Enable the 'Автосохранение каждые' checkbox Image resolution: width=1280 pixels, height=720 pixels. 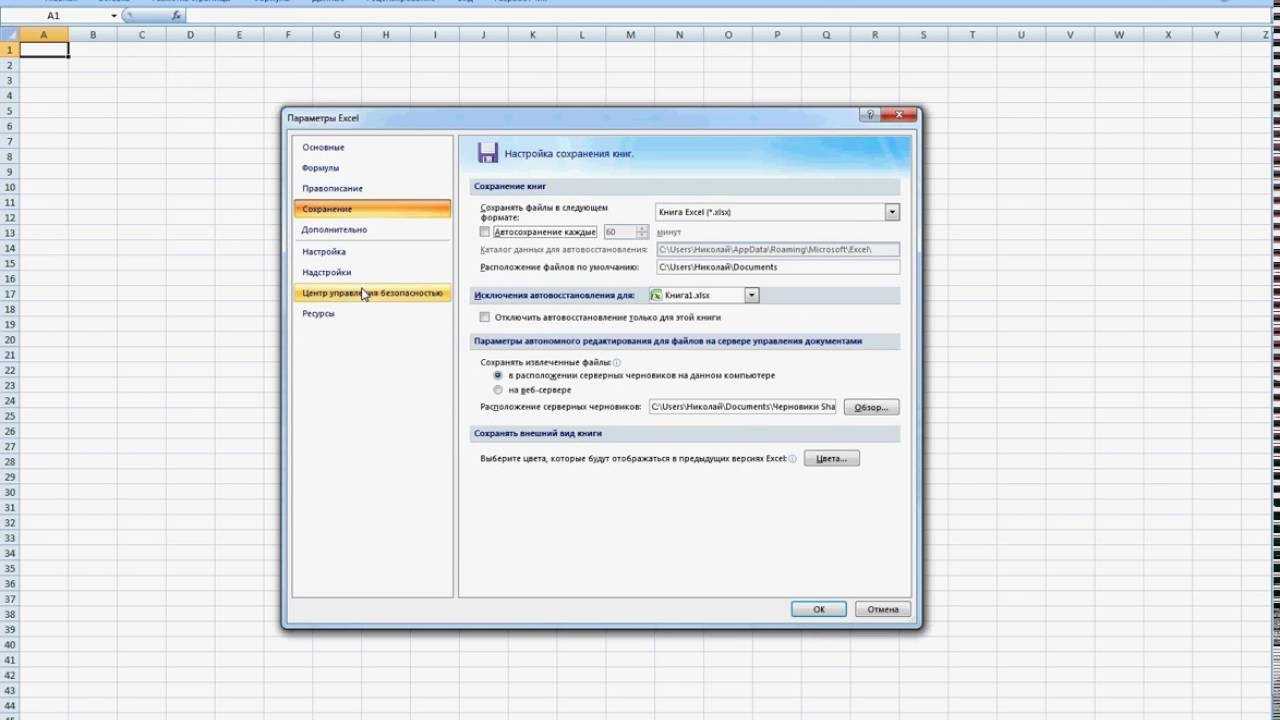485,232
